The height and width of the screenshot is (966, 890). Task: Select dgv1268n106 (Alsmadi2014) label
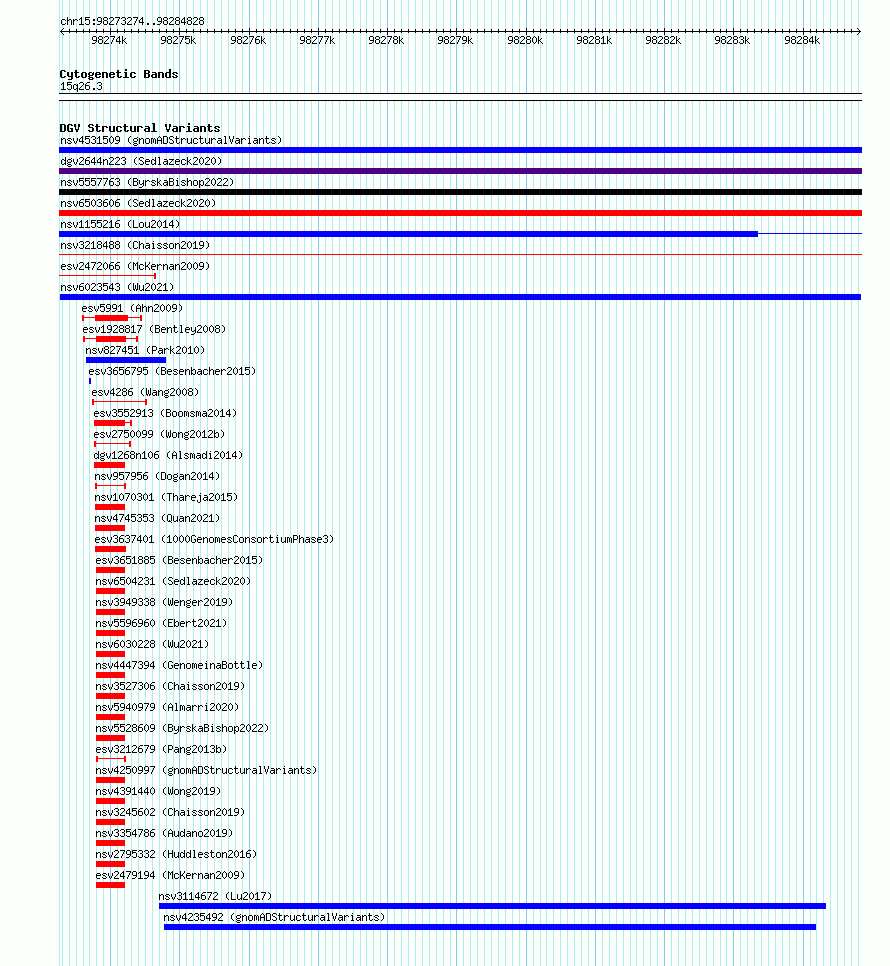[168, 455]
